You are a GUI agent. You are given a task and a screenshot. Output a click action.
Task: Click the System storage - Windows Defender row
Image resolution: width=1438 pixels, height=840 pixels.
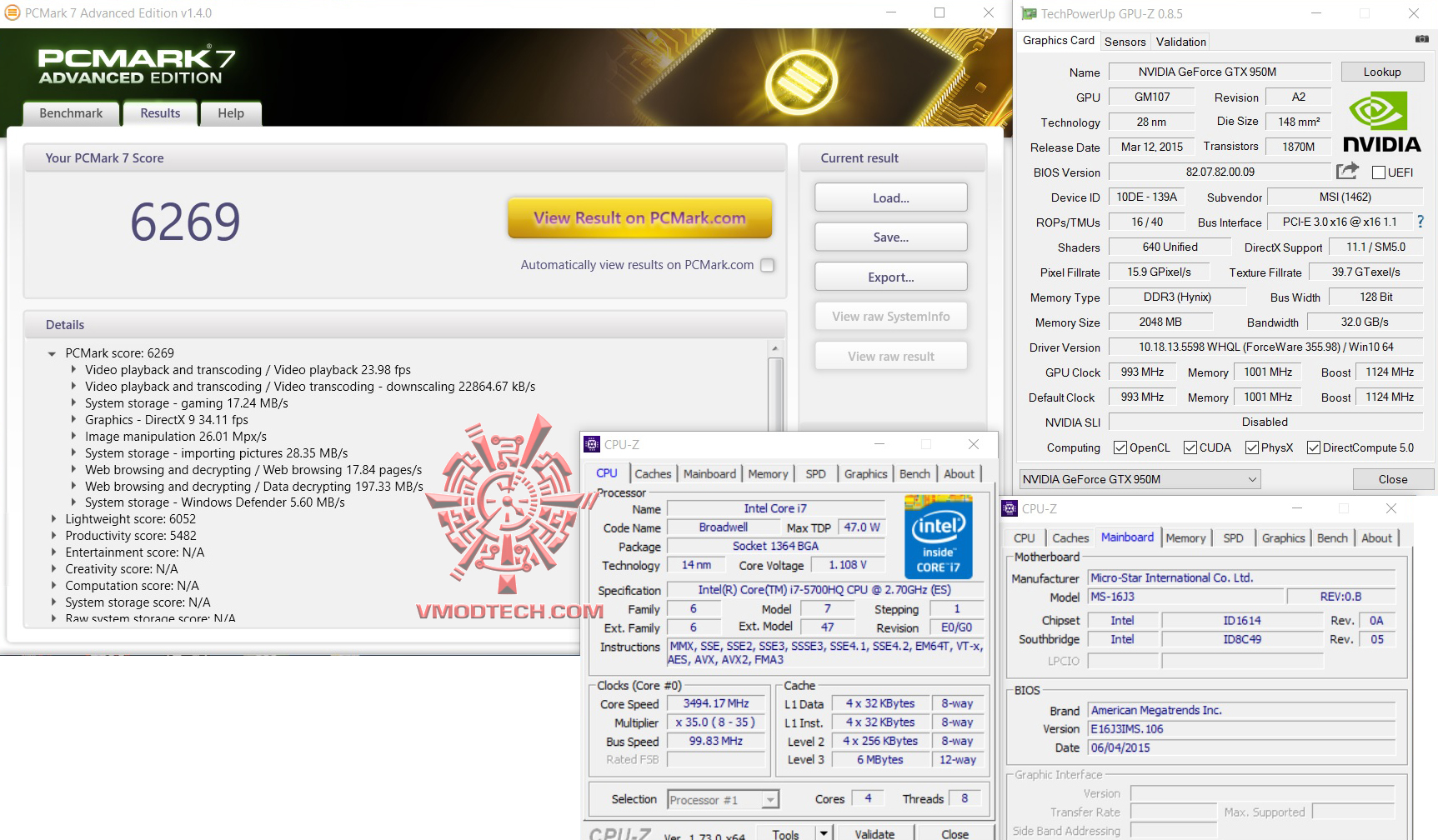point(215,502)
